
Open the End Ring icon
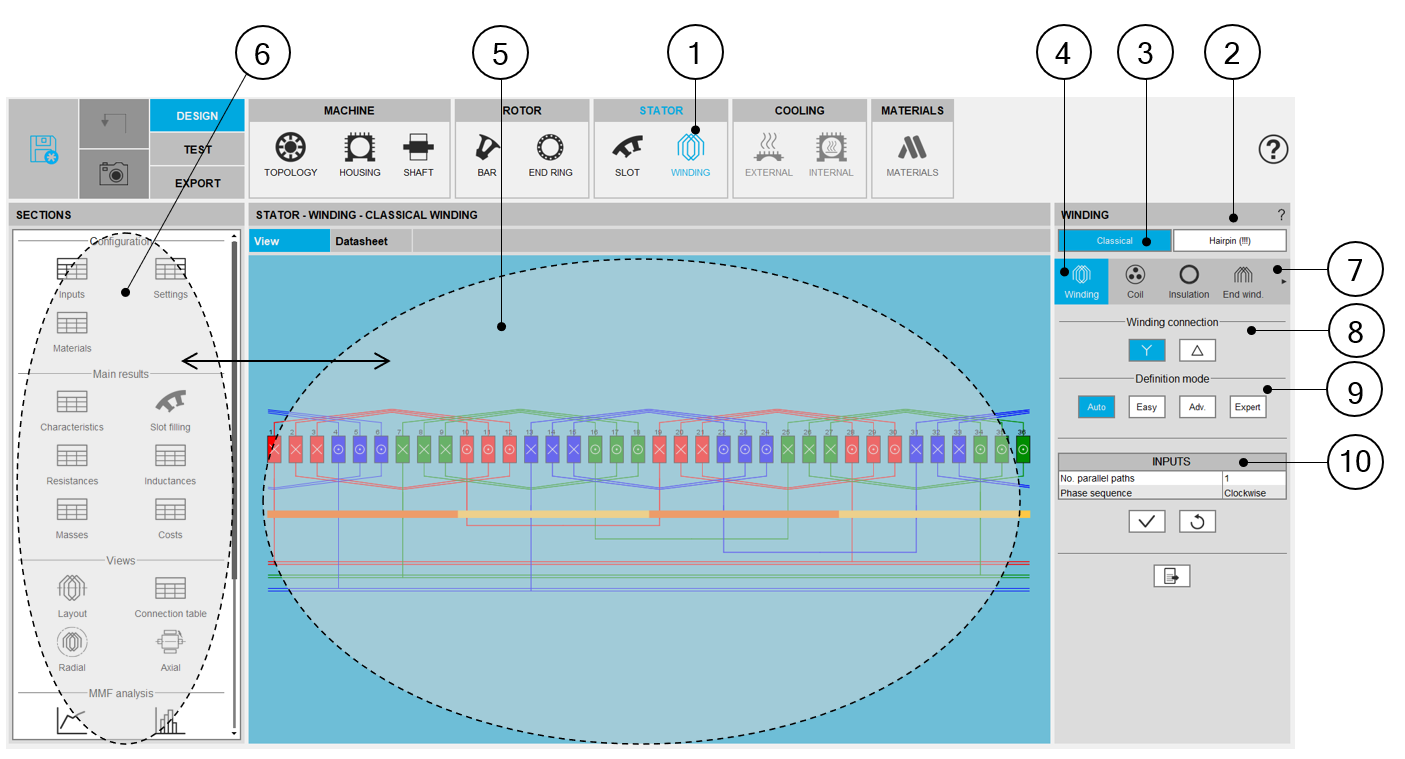point(550,149)
